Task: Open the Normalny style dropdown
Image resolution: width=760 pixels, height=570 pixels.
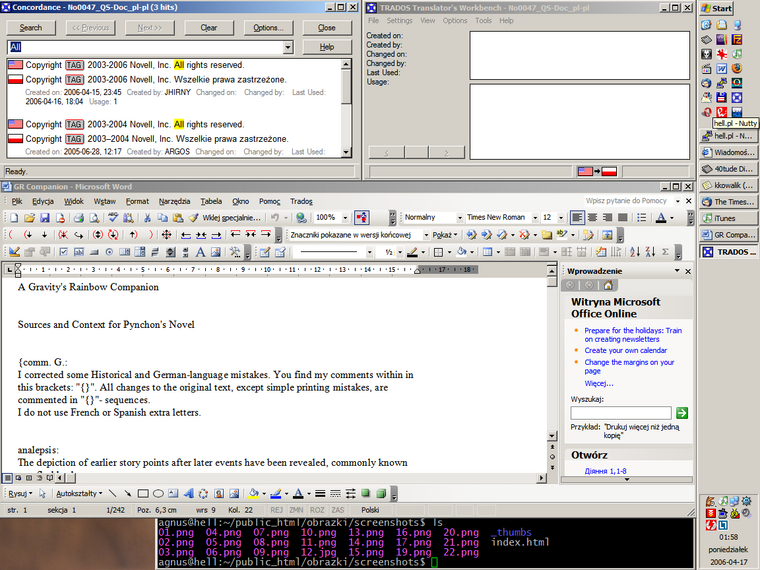Action: 460,218
